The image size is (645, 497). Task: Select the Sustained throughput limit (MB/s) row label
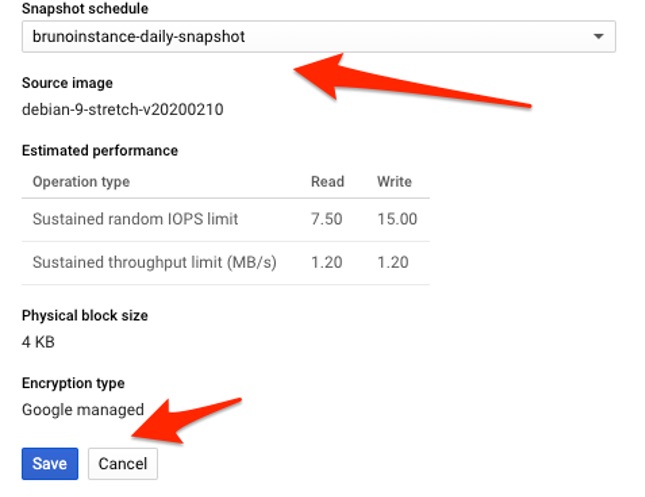(154, 263)
